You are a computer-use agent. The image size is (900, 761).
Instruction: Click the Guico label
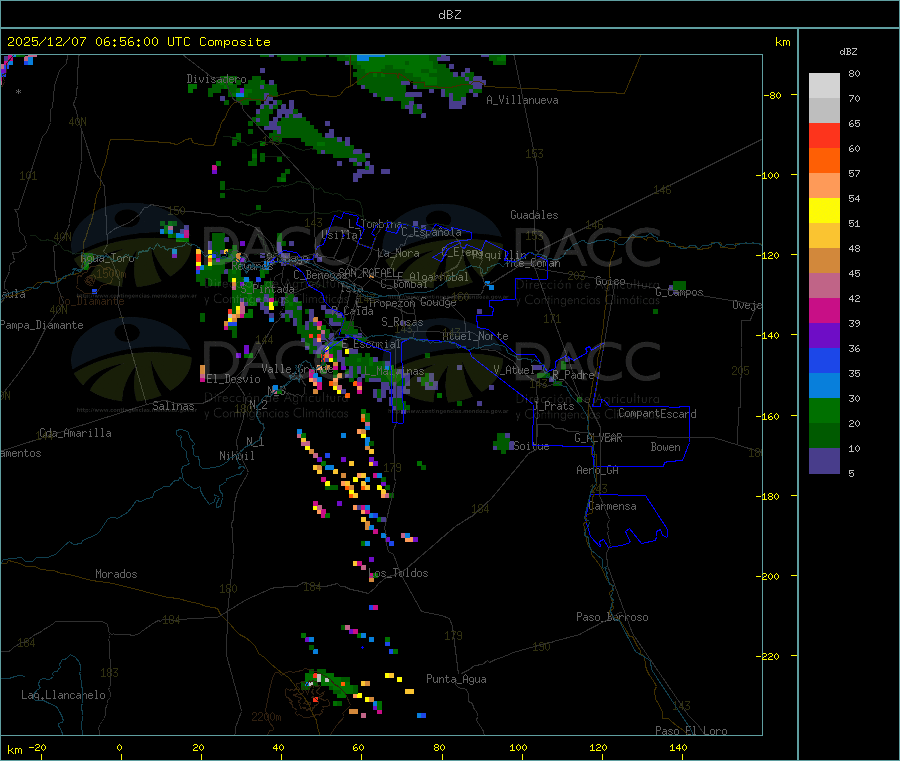tap(610, 282)
